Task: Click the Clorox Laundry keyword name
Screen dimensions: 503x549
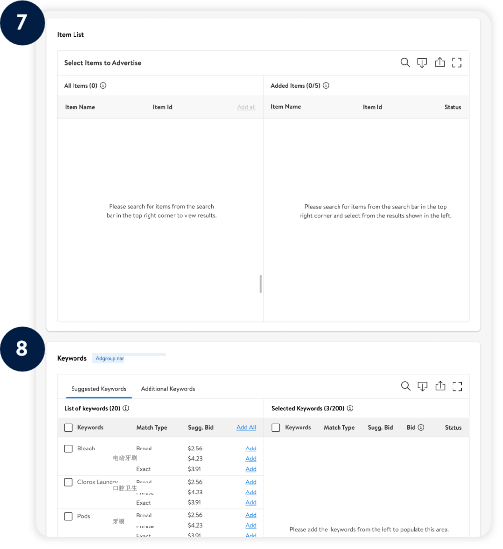Action: (97, 482)
